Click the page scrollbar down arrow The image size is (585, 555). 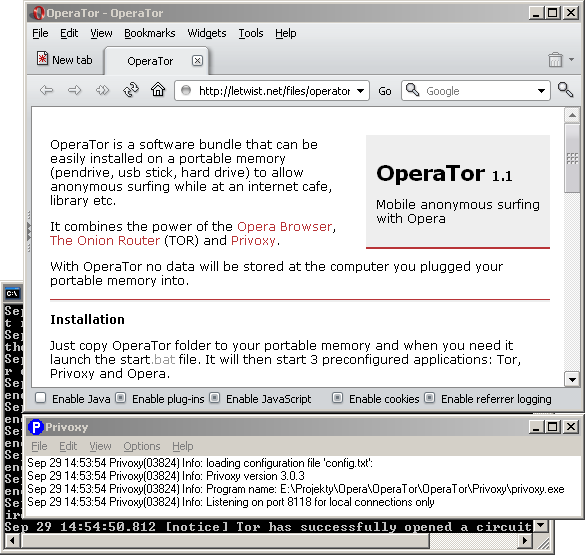[x=572, y=380]
